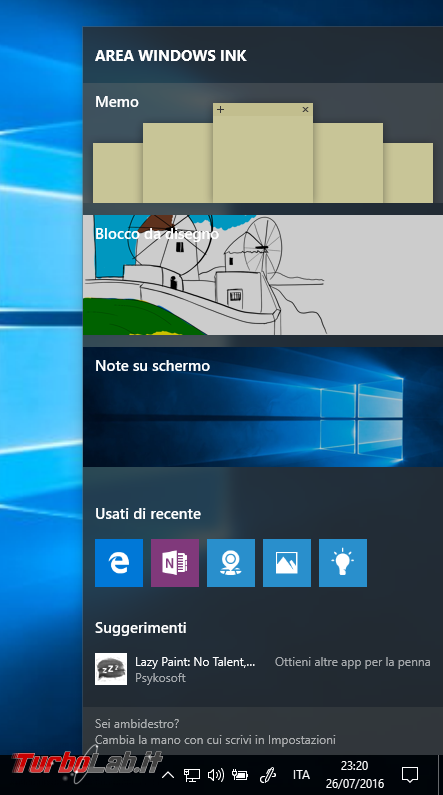Change ITA input language indicator
This screenshot has width=443, height=795.
pos(301,775)
